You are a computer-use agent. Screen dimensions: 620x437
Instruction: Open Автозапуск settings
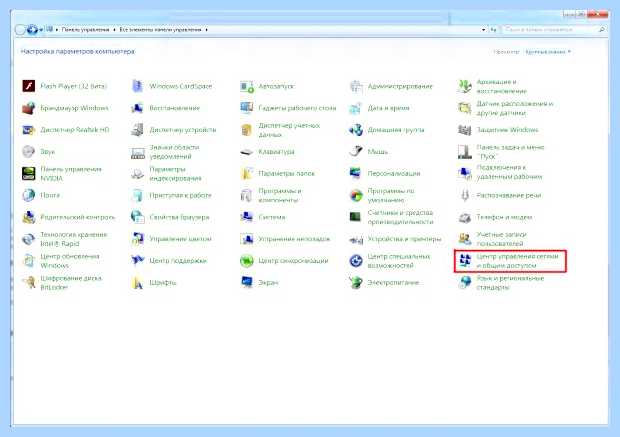pyautogui.click(x=267, y=86)
